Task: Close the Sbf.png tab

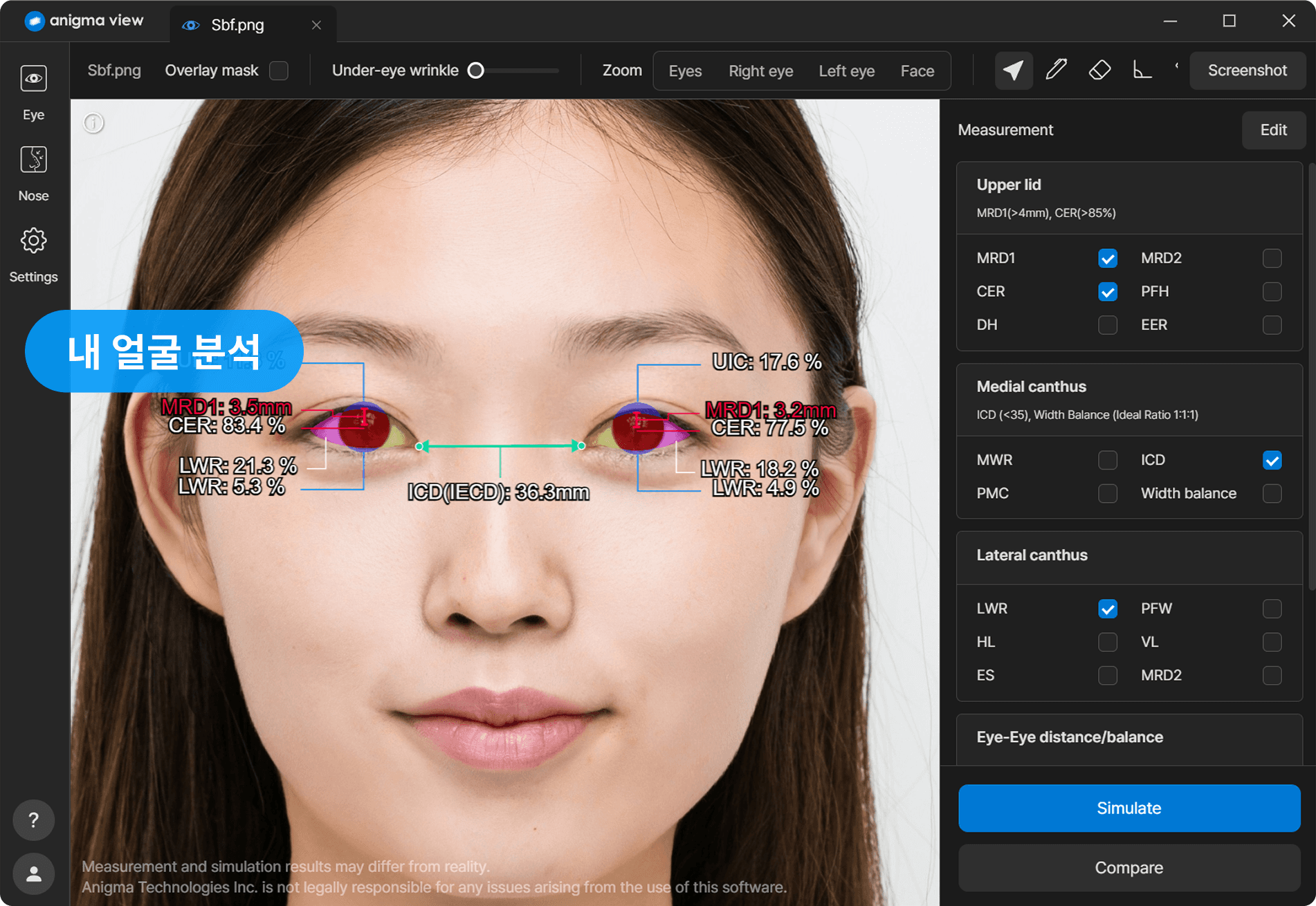Action: [x=316, y=25]
